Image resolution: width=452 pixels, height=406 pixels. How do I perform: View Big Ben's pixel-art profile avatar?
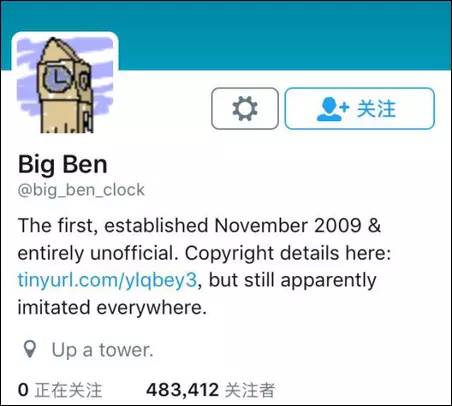tap(65, 83)
